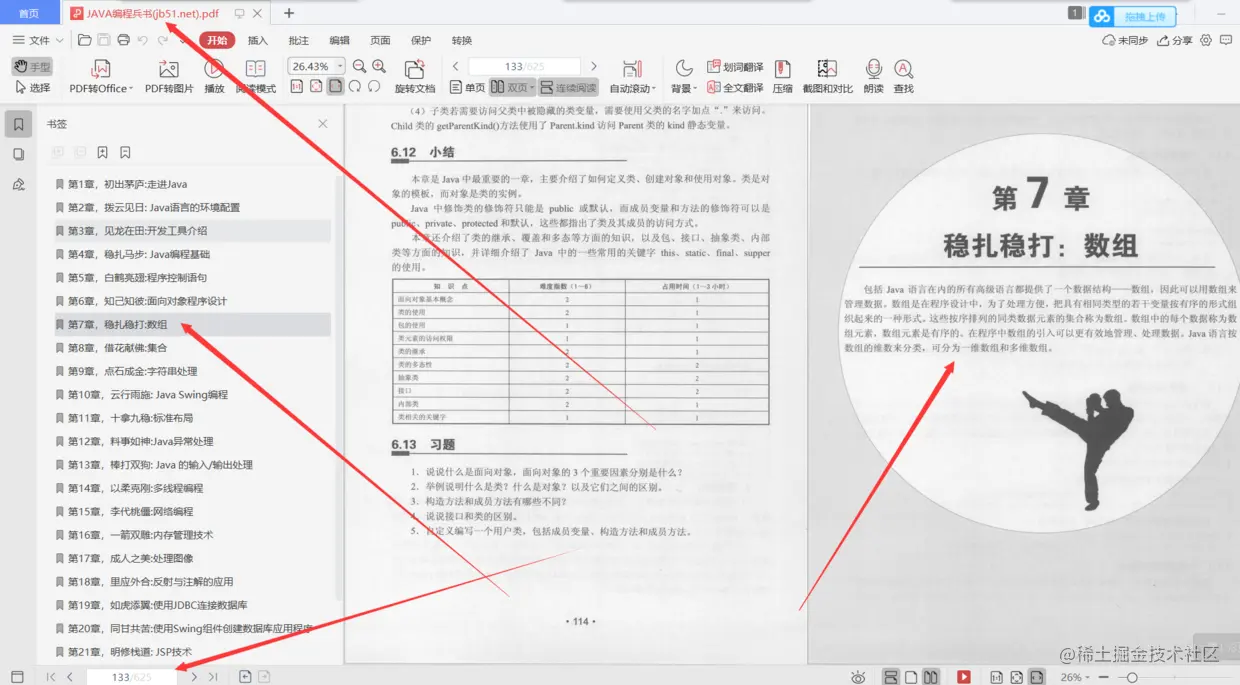Open the 文件 menu dropdown
The image size is (1240, 685).
[x=38, y=40]
